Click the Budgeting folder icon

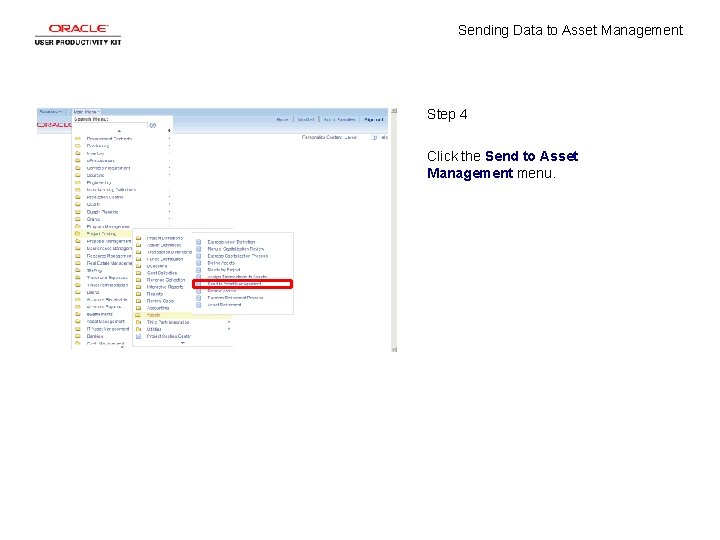138,266
